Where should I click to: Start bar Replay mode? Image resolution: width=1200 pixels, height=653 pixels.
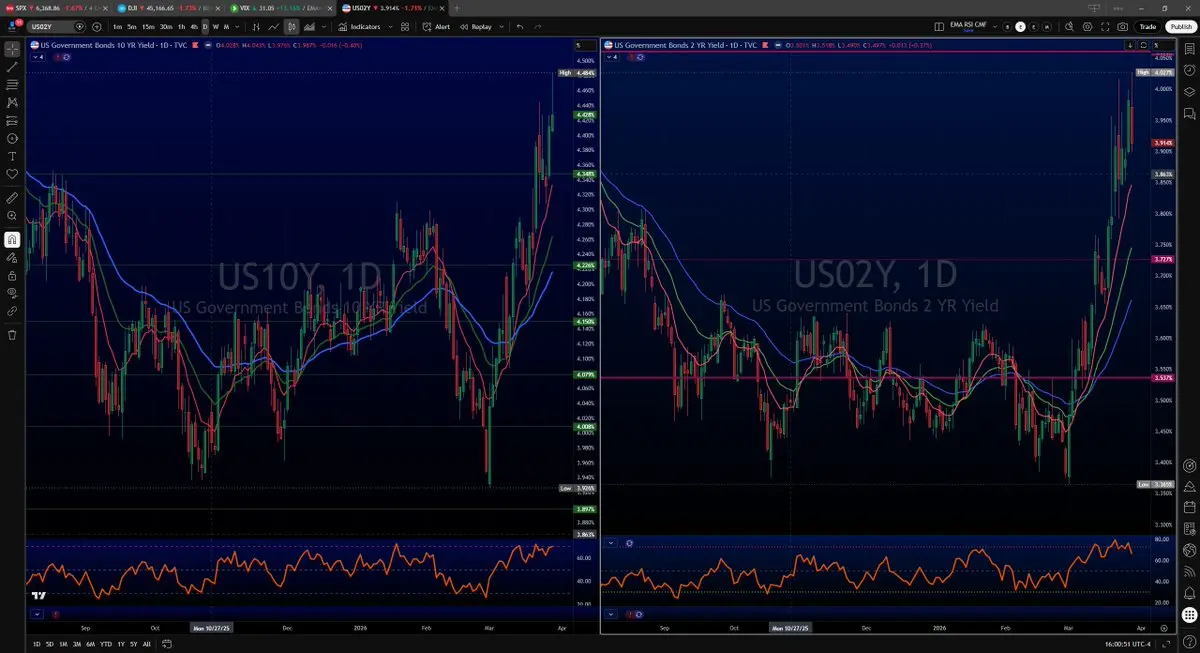click(476, 27)
